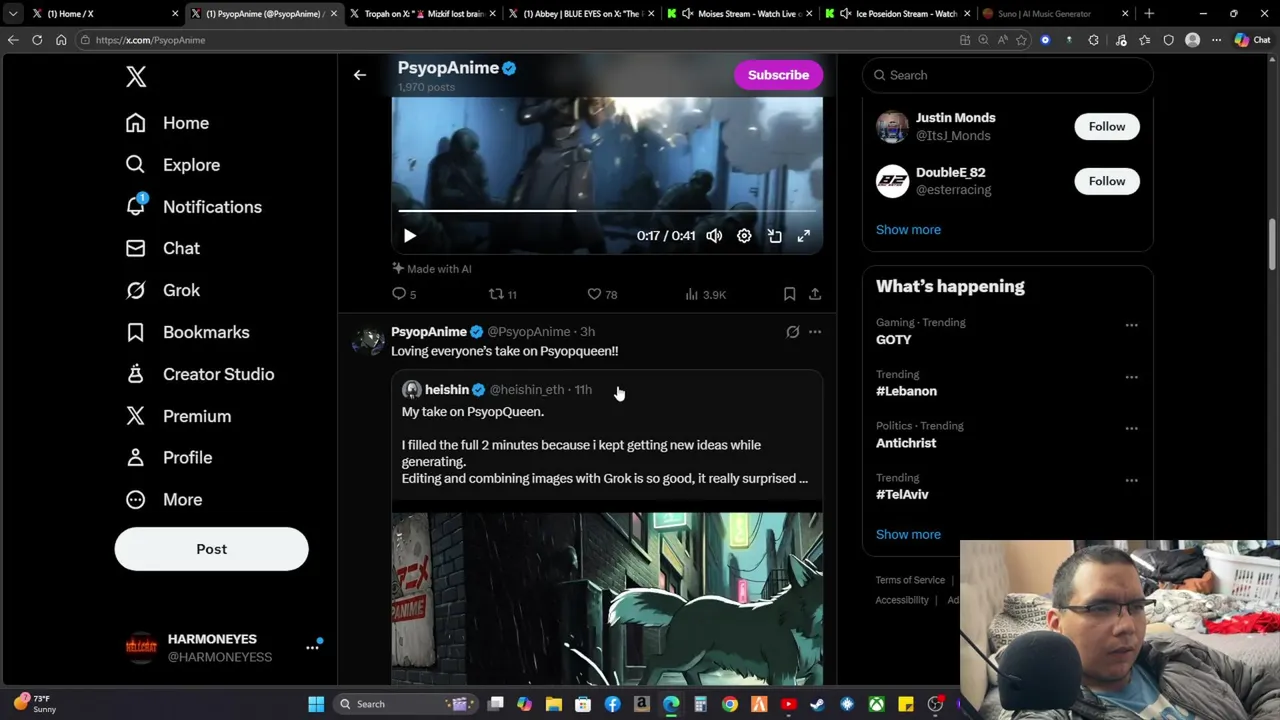Open the Windows Start menu
Screen dimensions: 1280x720
coord(316,704)
